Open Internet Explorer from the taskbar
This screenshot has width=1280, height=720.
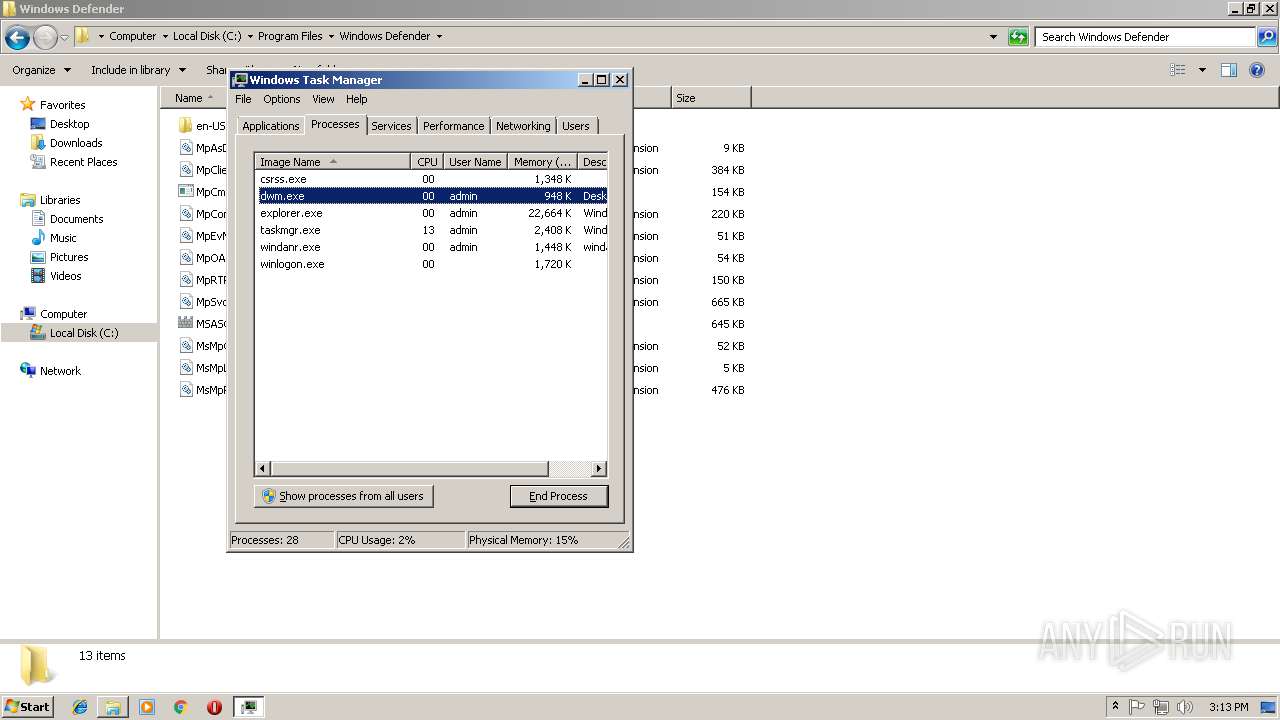[80, 707]
